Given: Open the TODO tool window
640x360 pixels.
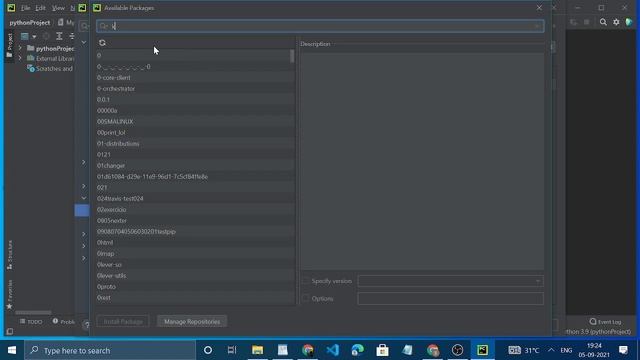Looking at the screenshot, I should pos(31,322).
